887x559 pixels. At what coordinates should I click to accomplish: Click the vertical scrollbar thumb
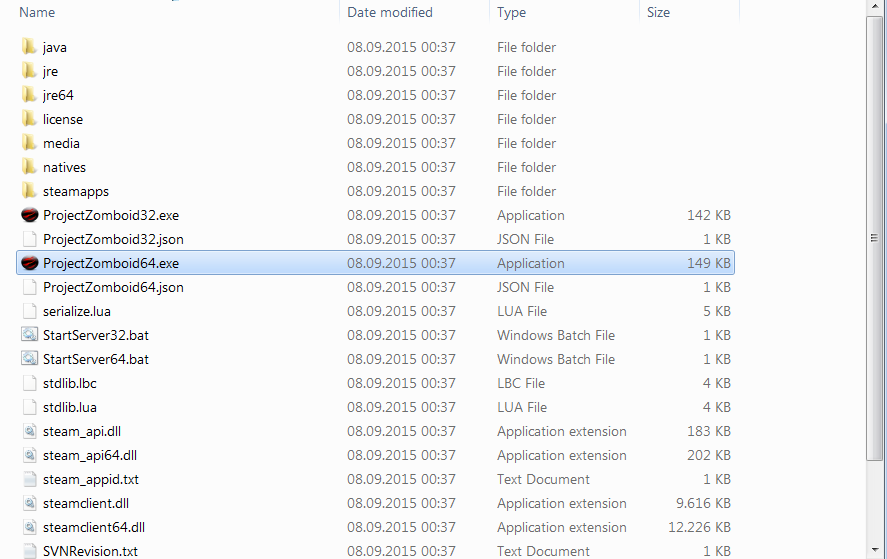875,238
